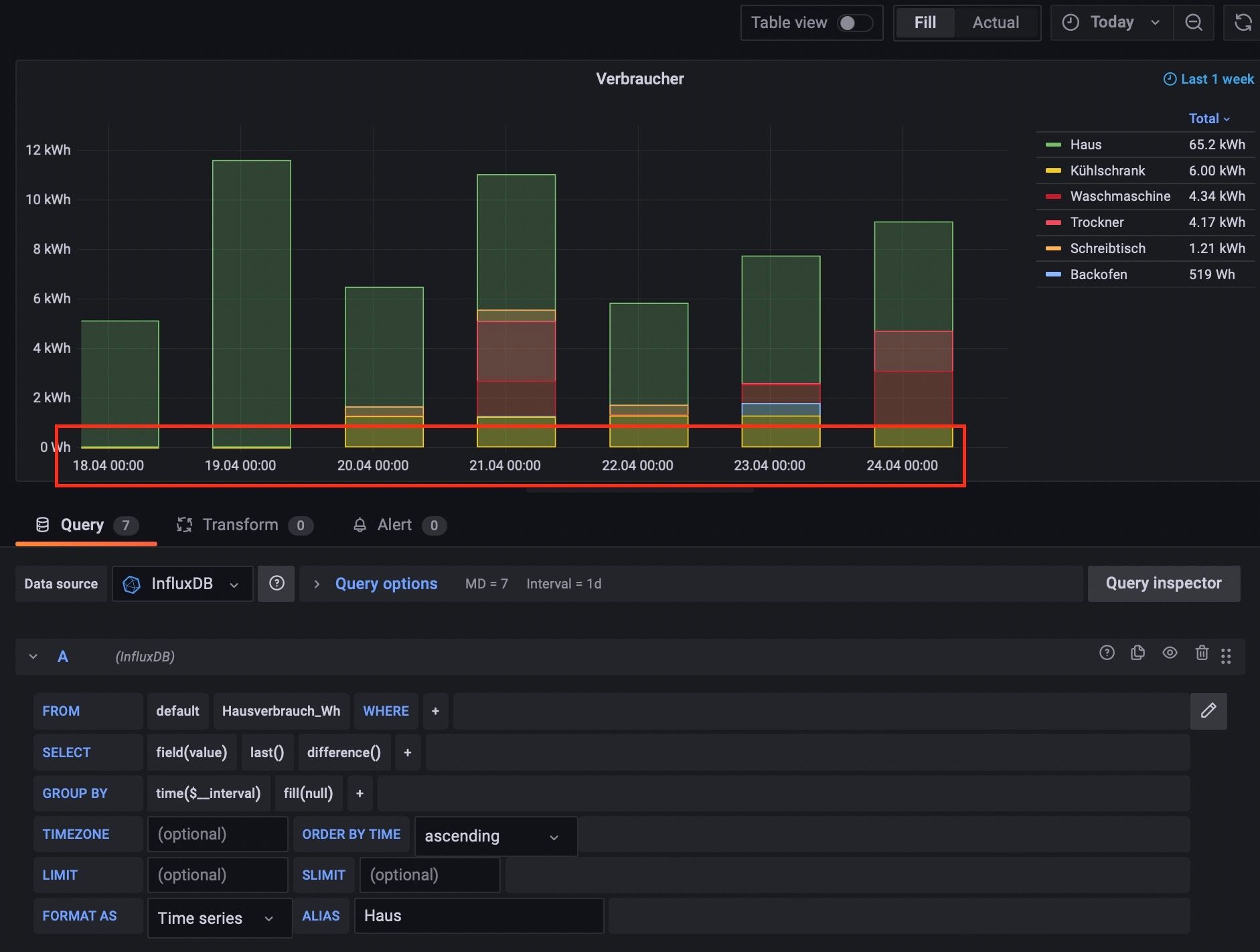Switch to the Alert tab
The width and height of the screenshot is (1260, 952).
tap(399, 525)
